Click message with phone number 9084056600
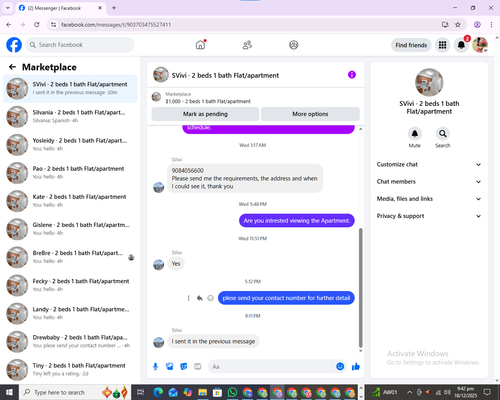500x400 pixels. pos(245,178)
